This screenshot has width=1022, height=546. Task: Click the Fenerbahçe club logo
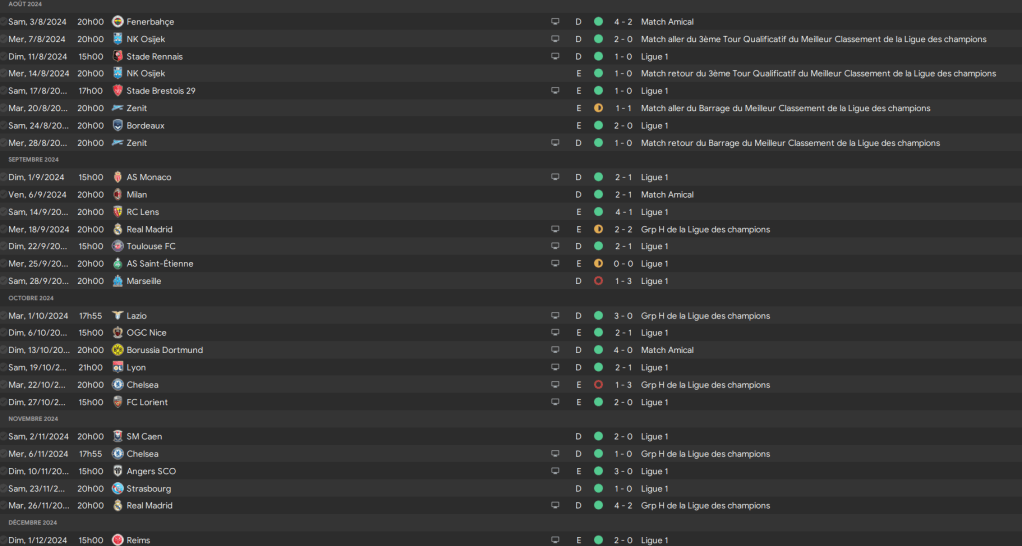click(118, 22)
